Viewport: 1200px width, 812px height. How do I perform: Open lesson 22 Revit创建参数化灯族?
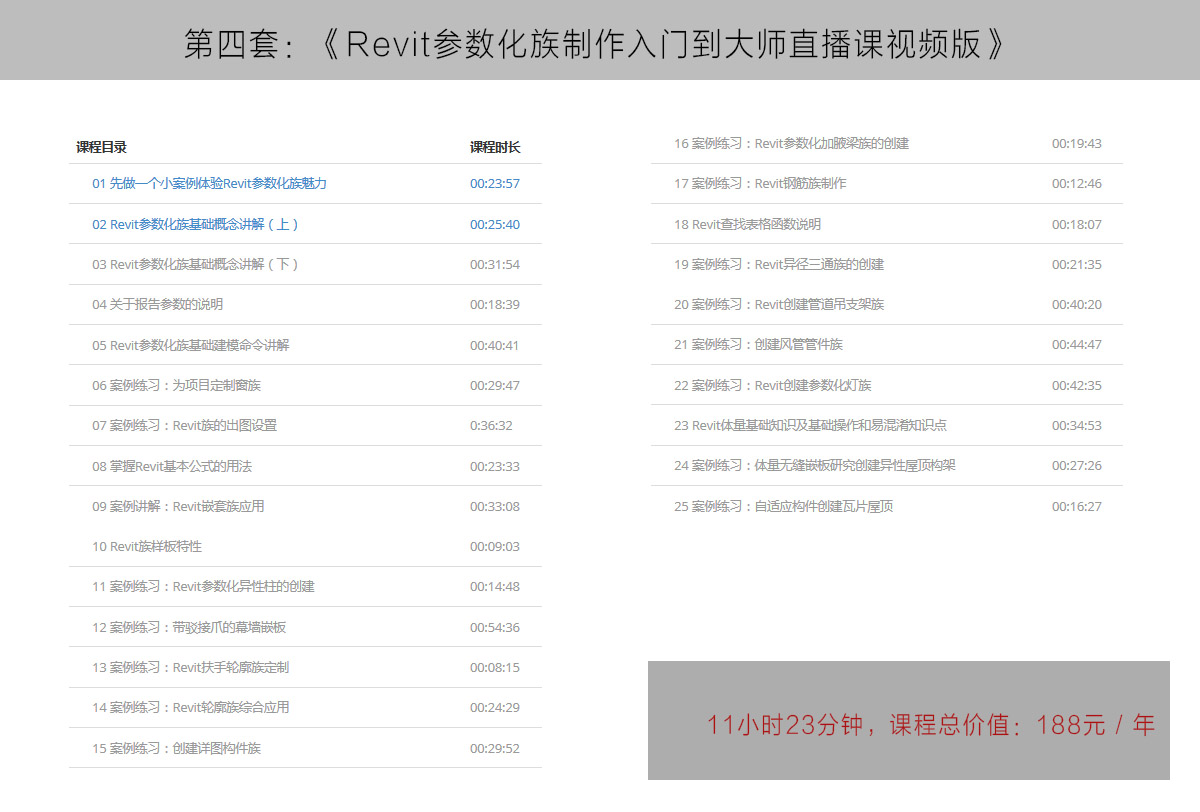772,386
